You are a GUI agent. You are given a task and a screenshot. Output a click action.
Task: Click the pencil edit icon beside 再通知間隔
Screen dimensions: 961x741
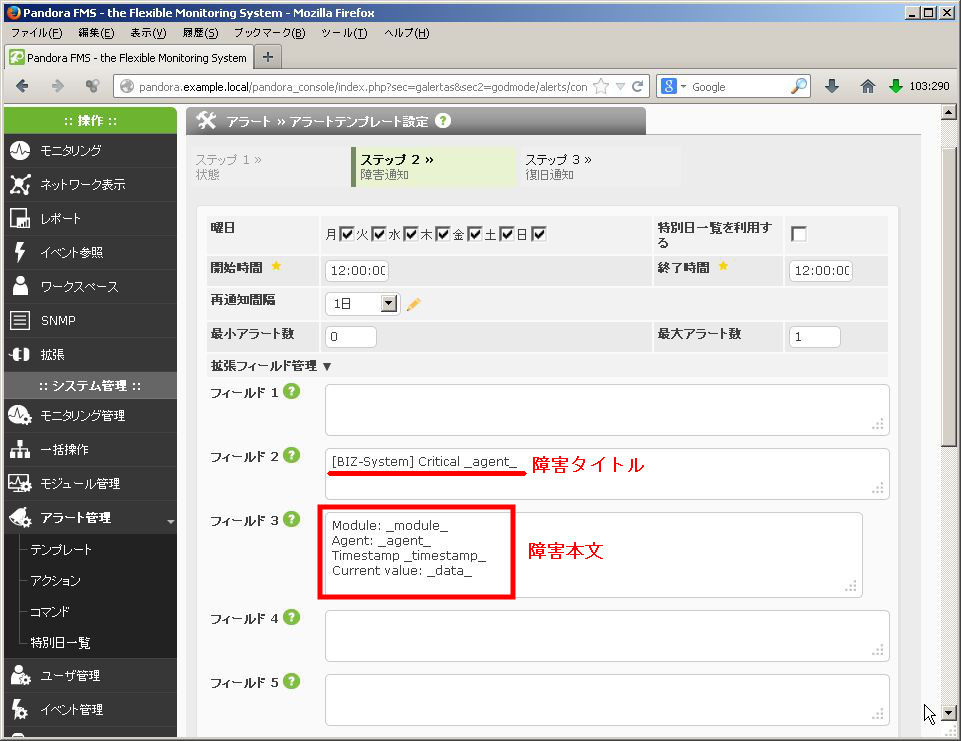click(414, 304)
